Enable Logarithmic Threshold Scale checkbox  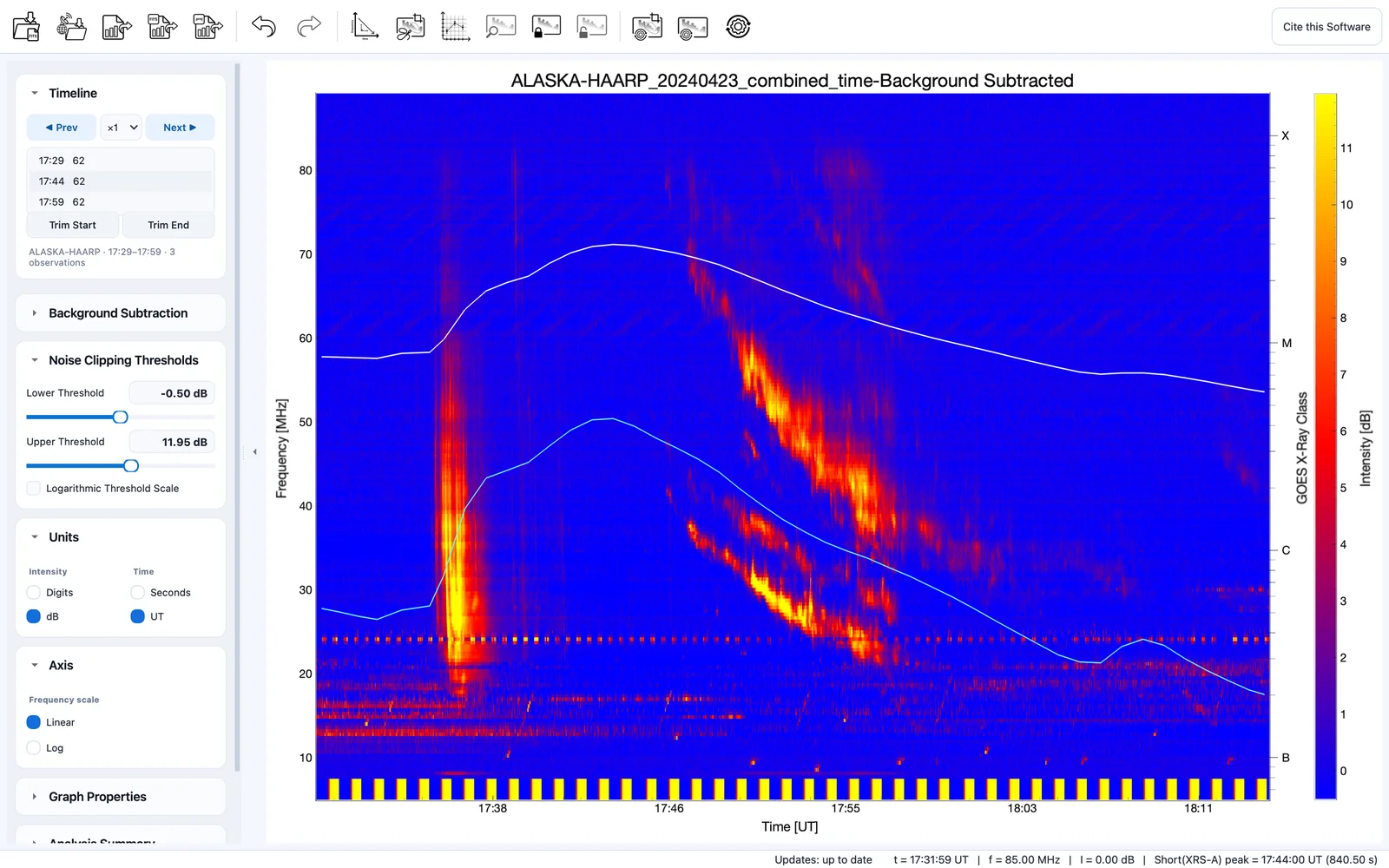[34, 488]
